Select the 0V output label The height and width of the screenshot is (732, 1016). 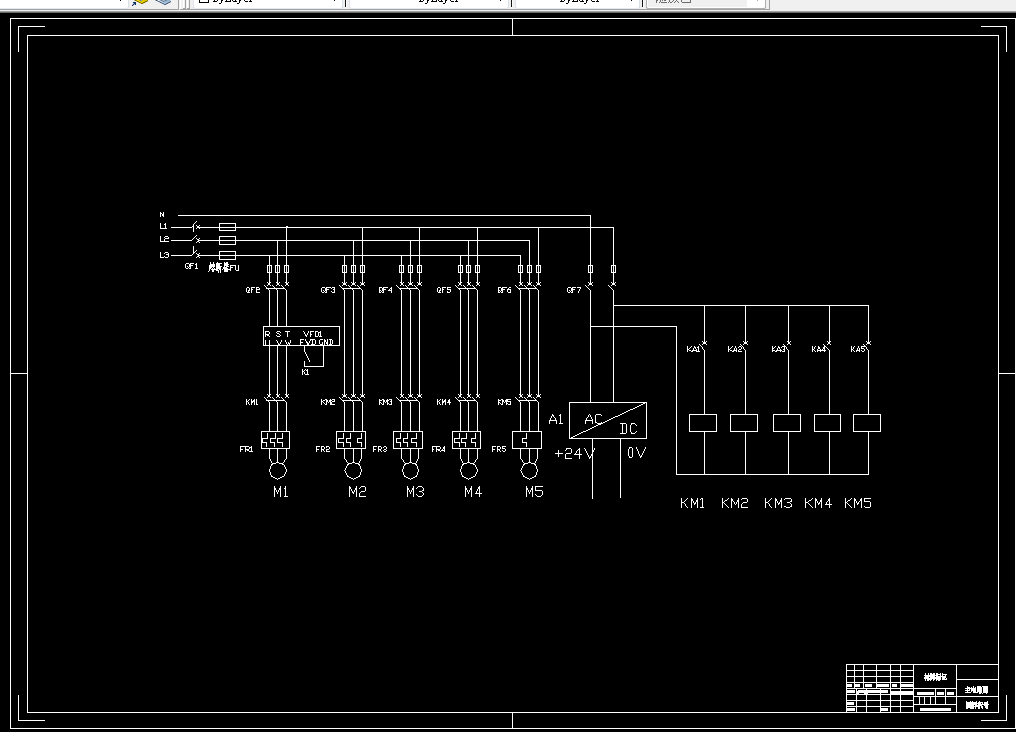(636, 453)
